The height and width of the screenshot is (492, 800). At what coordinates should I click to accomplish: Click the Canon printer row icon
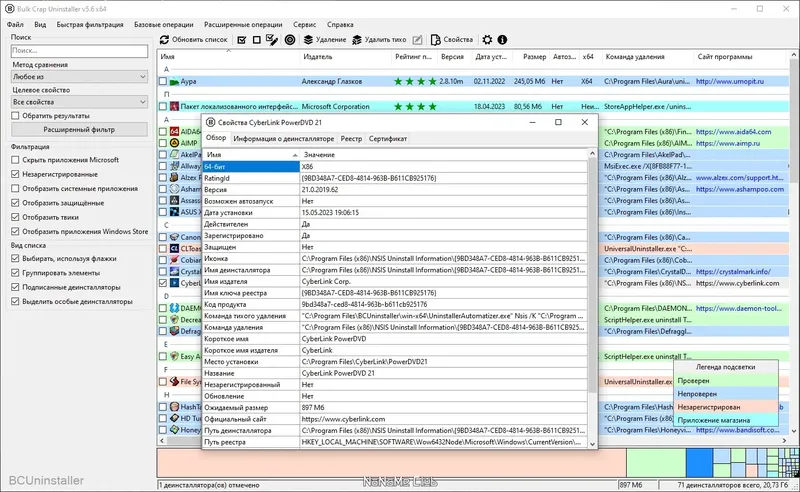pyautogui.click(x=174, y=237)
